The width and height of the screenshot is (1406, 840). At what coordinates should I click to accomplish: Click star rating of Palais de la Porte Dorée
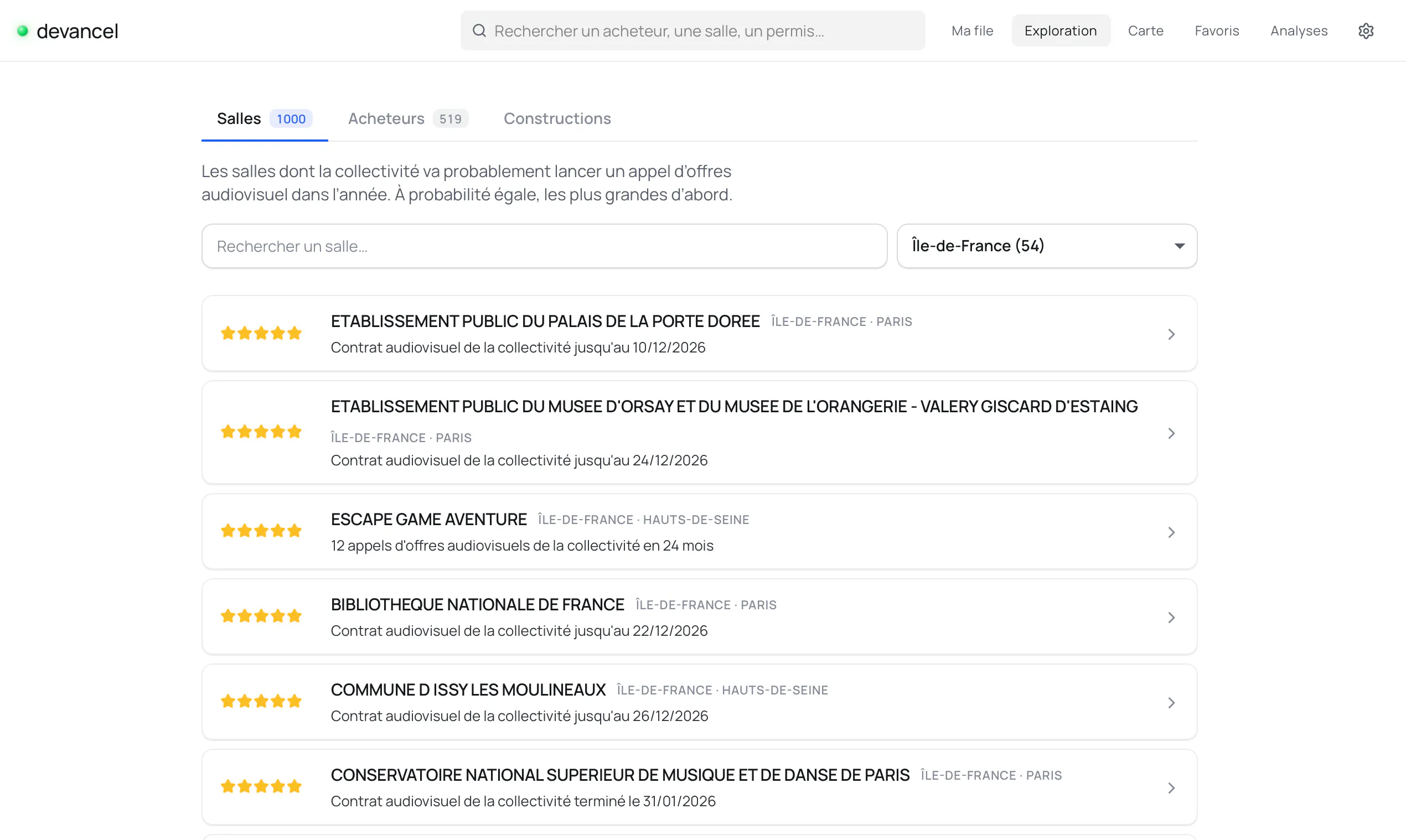(x=261, y=333)
